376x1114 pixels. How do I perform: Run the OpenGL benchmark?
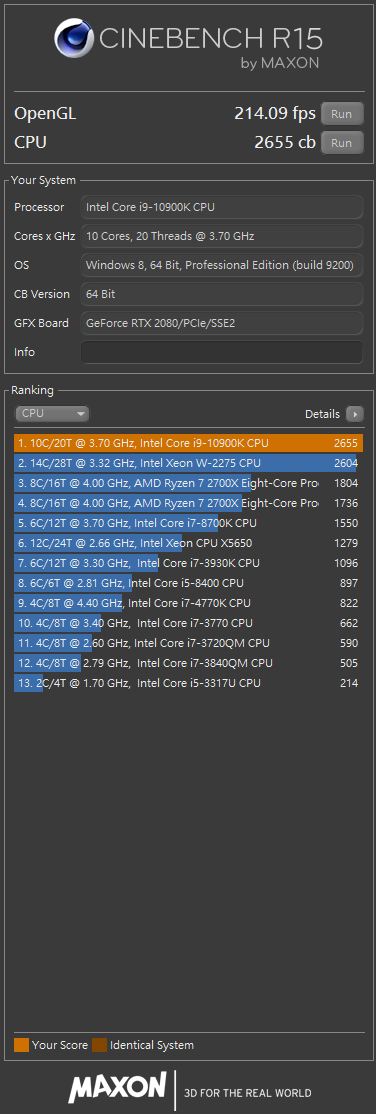pyautogui.click(x=342, y=114)
